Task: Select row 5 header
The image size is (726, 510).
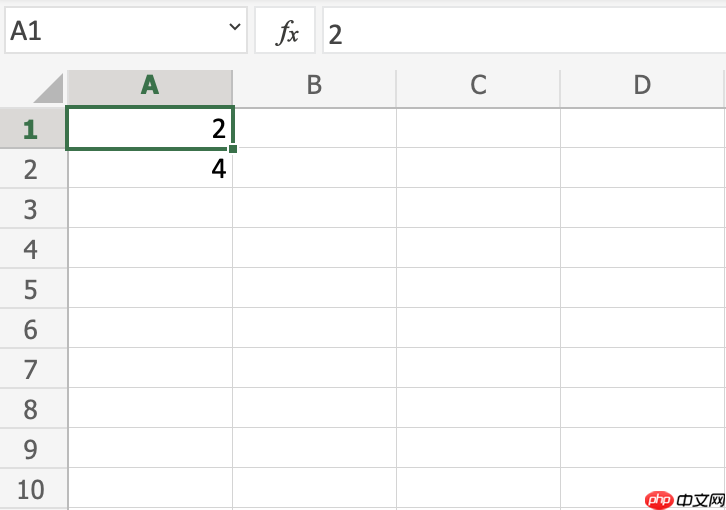Action: 31,289
